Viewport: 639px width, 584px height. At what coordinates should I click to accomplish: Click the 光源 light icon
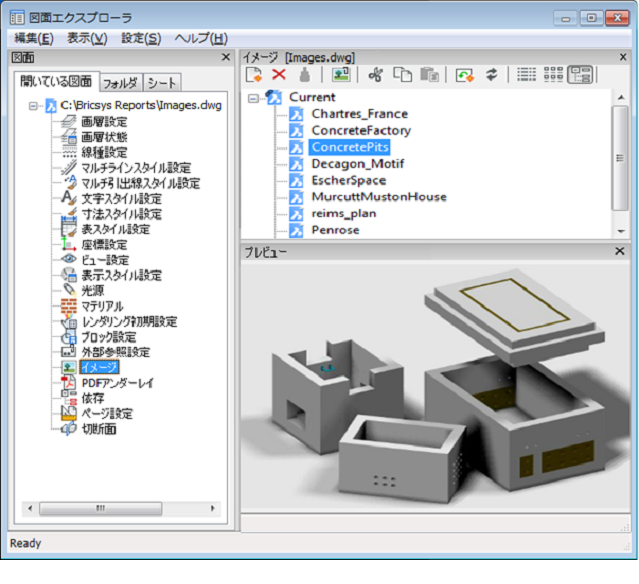69,290
